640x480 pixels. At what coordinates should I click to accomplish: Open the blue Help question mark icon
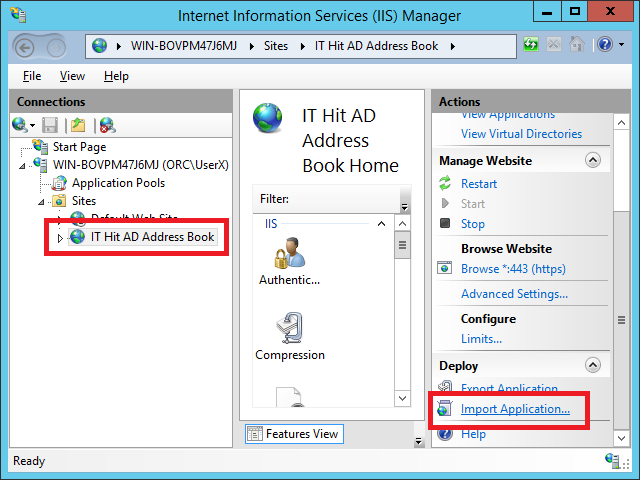(605, 44)
